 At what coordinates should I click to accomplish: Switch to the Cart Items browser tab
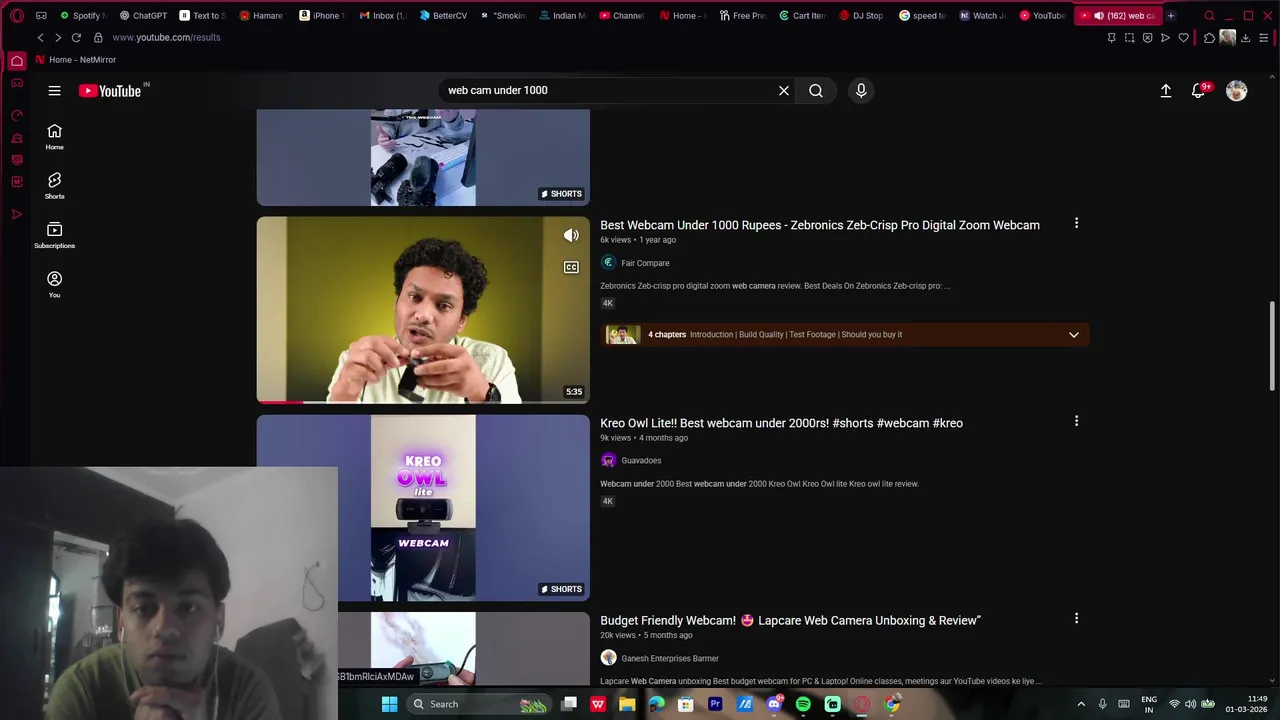click(x=801, y=16)
